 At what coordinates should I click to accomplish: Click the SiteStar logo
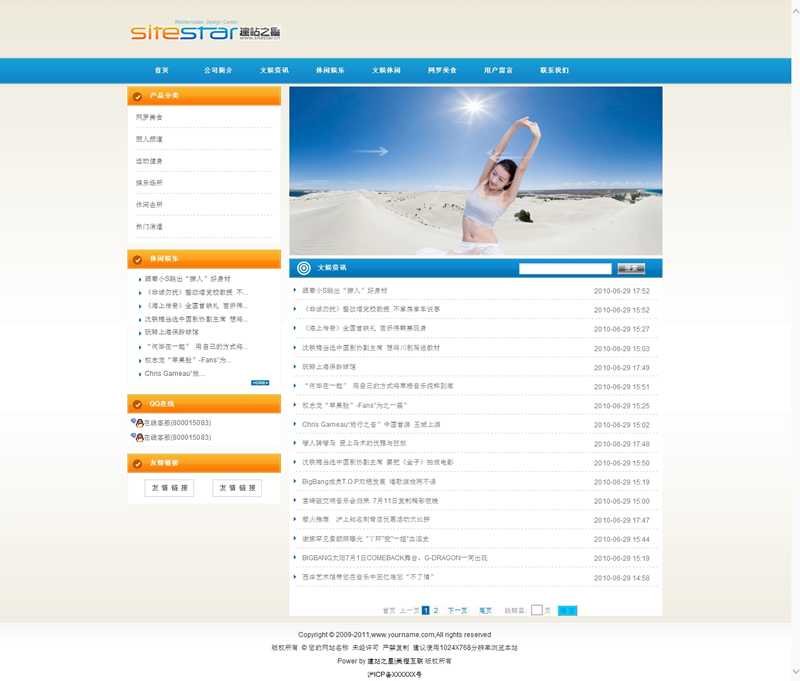(x=204, y=32)
